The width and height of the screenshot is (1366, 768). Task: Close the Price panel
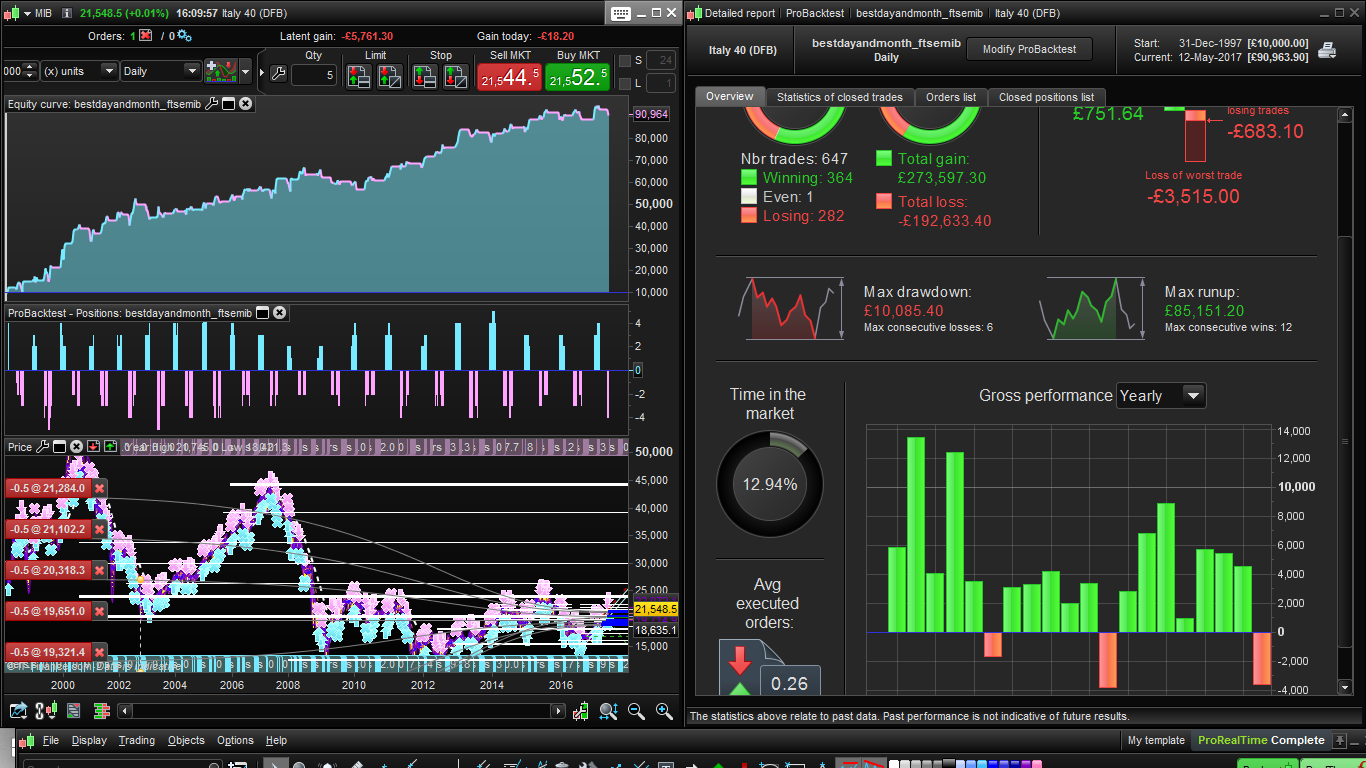[x=76, y=447]
